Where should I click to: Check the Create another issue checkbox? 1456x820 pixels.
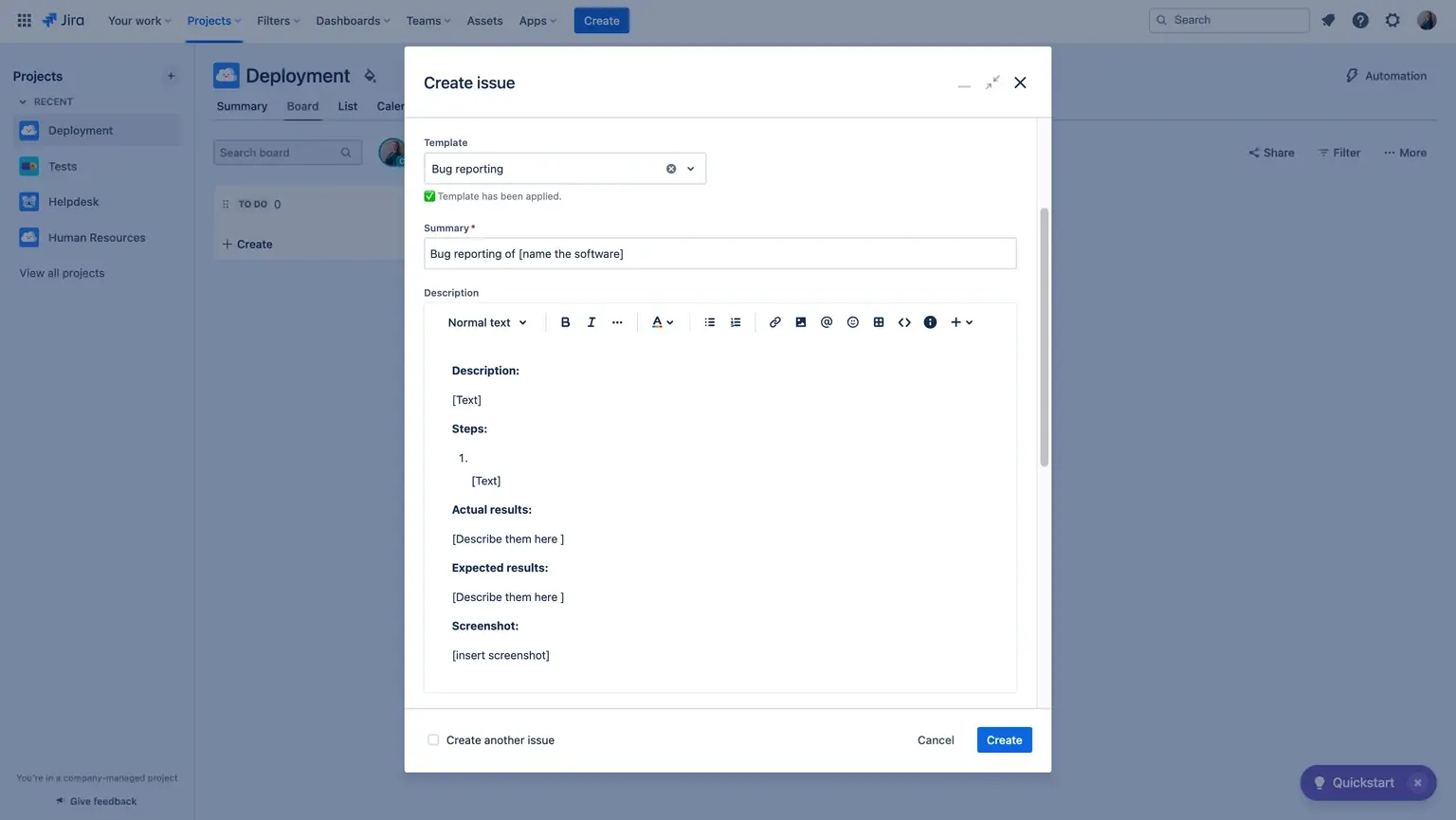coord(433,740)
